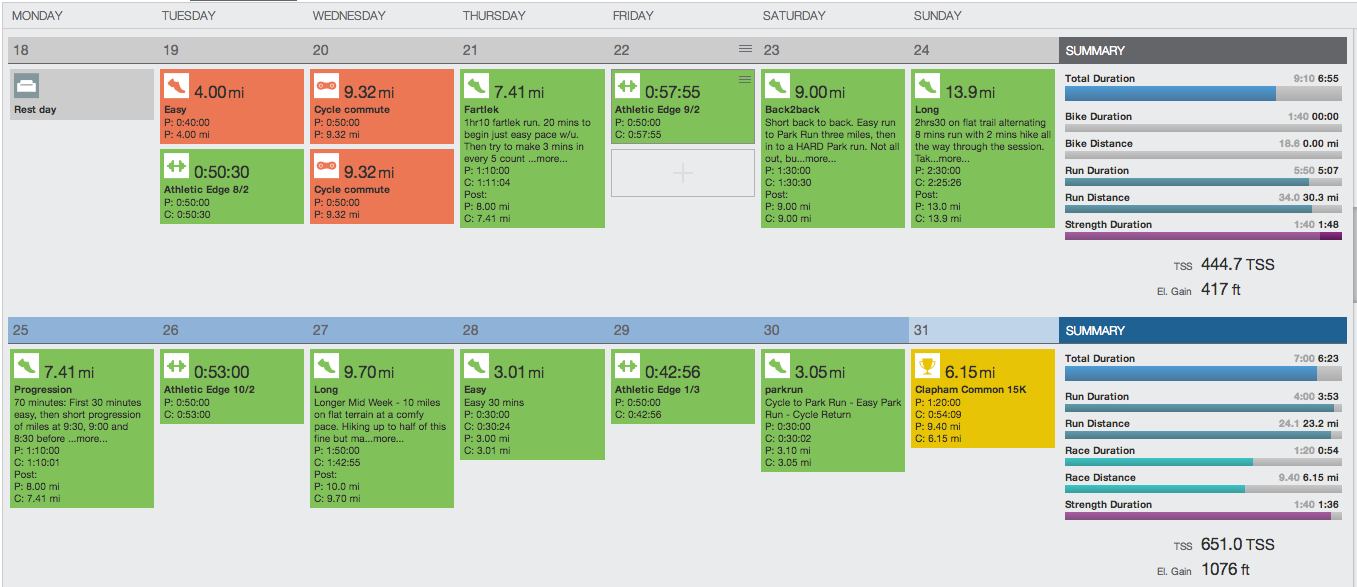The width and height of the screenshot is (1357, 587).
Task: Click the Race Distance bar in second summary
Action: (x=1203, y=489)
